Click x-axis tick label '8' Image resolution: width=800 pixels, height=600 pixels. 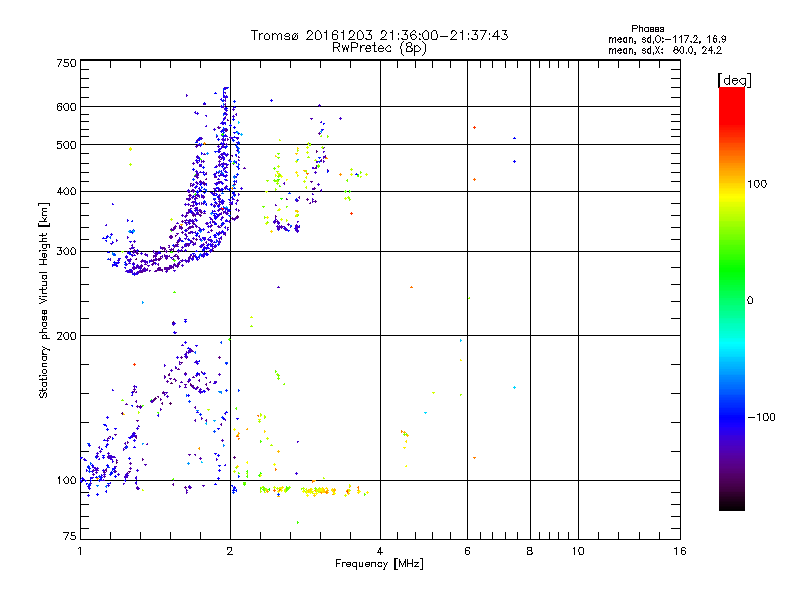(530, 551)
